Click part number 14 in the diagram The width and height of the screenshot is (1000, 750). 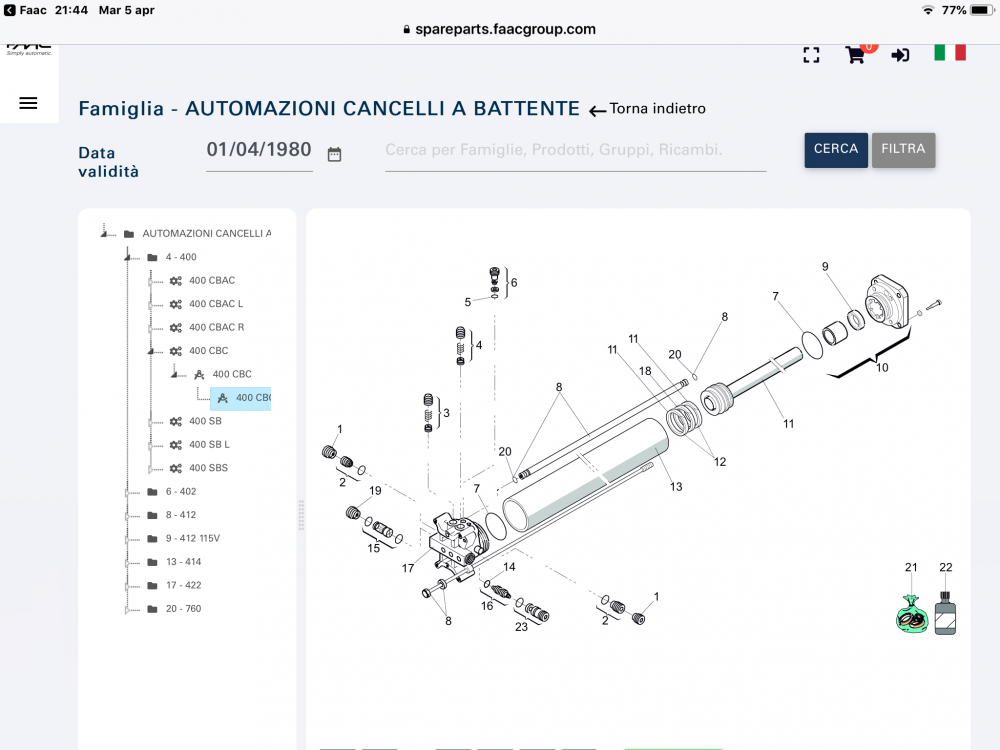pos(509,567)
